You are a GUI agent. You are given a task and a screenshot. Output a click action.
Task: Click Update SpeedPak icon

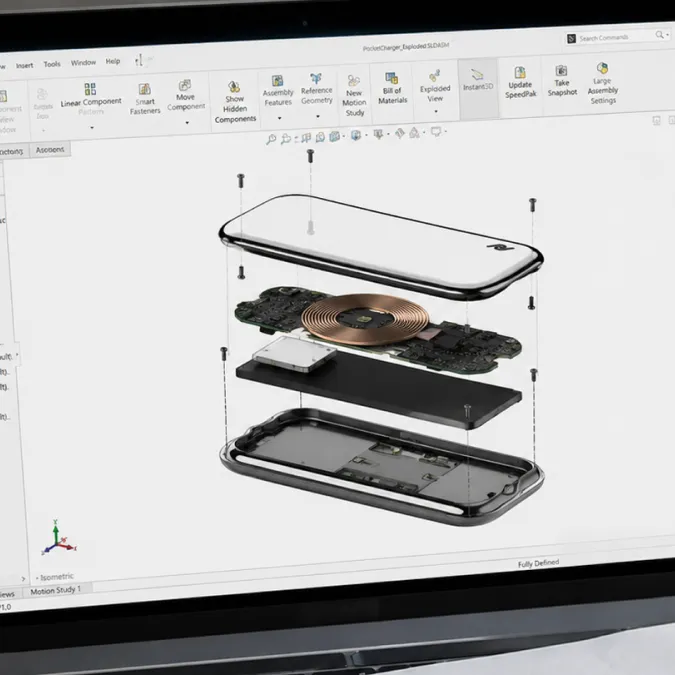pos(520,72)
